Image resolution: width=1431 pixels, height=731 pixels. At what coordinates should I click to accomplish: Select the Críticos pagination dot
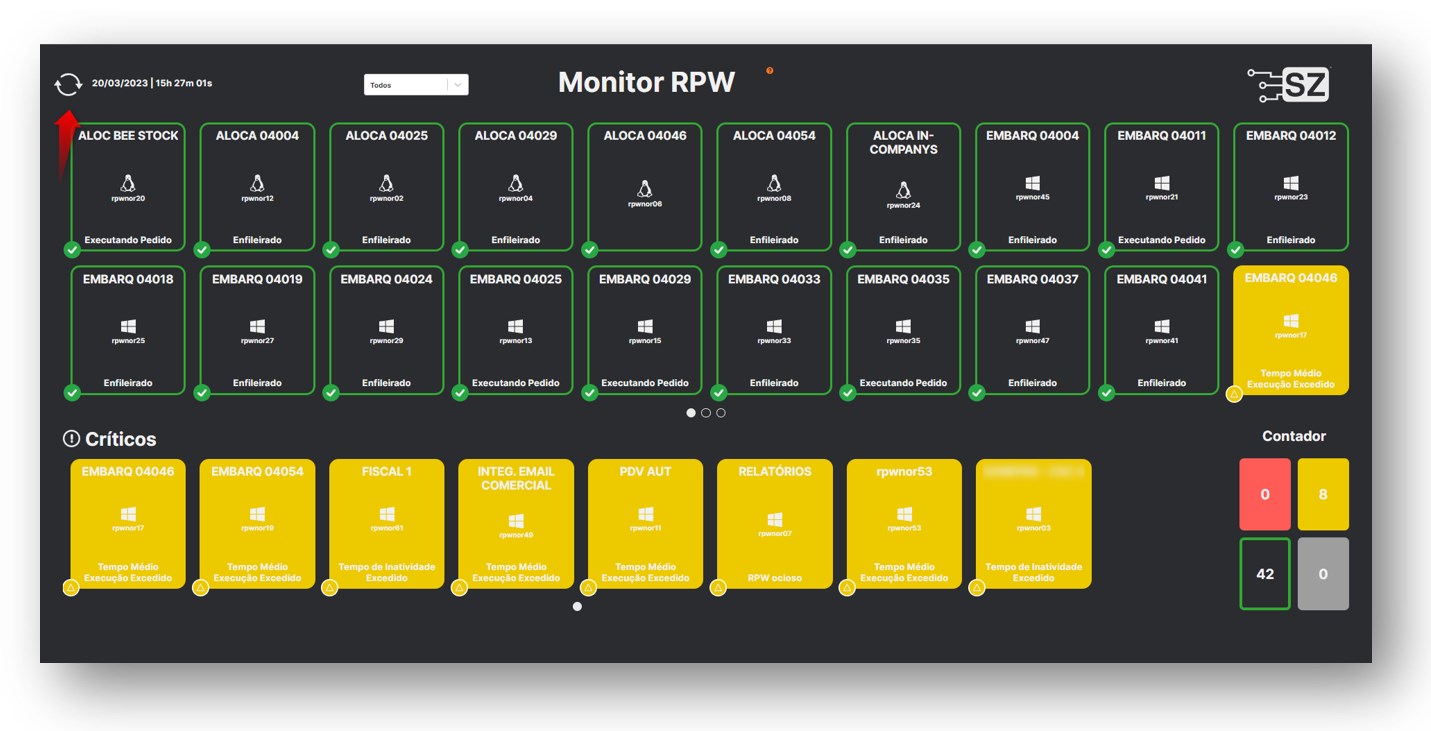(x=577, y=606)
